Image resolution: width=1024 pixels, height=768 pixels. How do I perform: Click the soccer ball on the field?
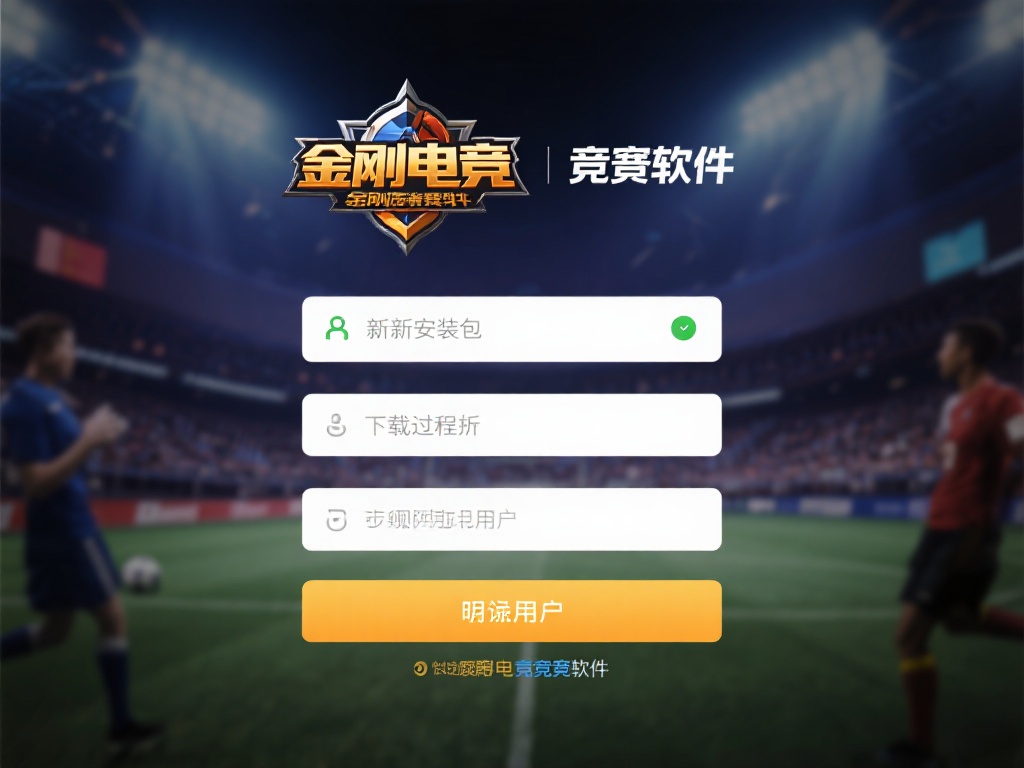coord(141,574)
